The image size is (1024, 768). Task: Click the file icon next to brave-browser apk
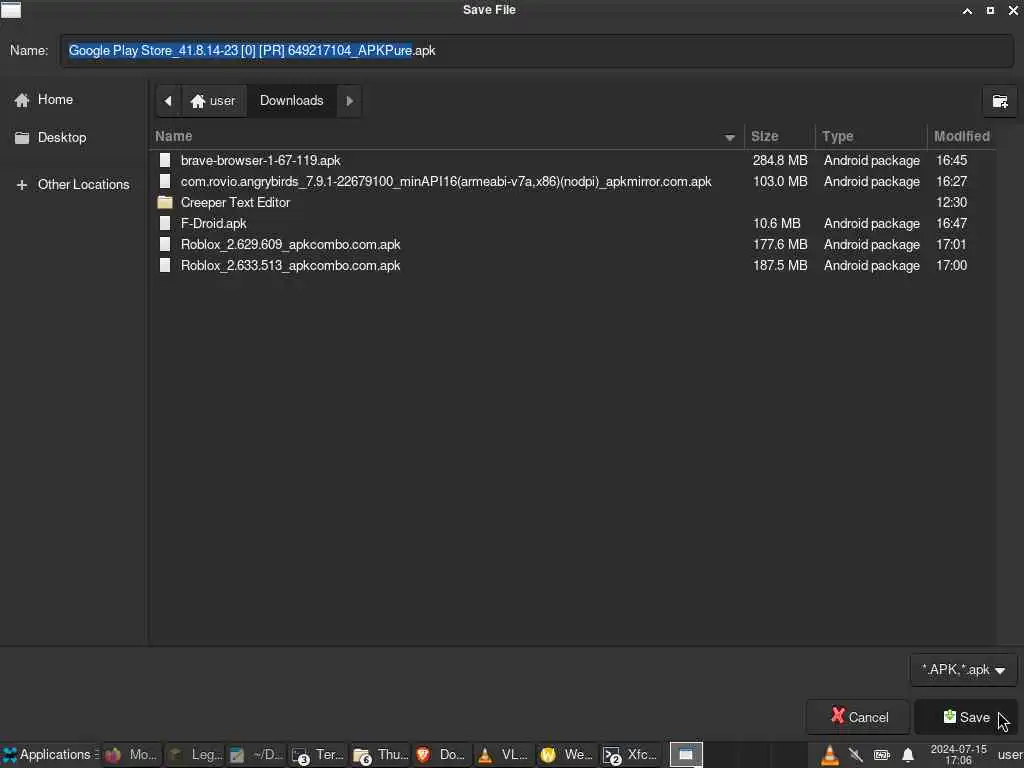click(165, 161)
